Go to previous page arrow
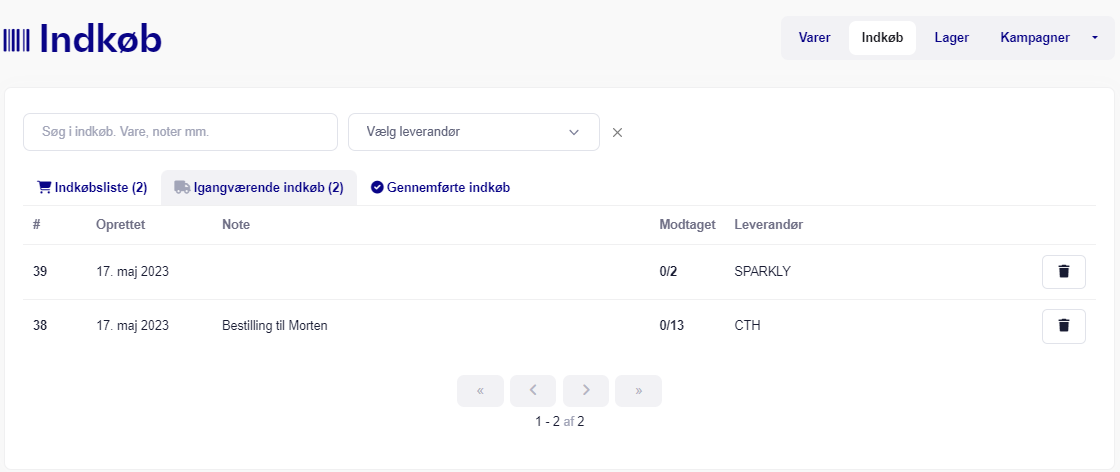The image size is (1120, 472). [x=533, y=391]
